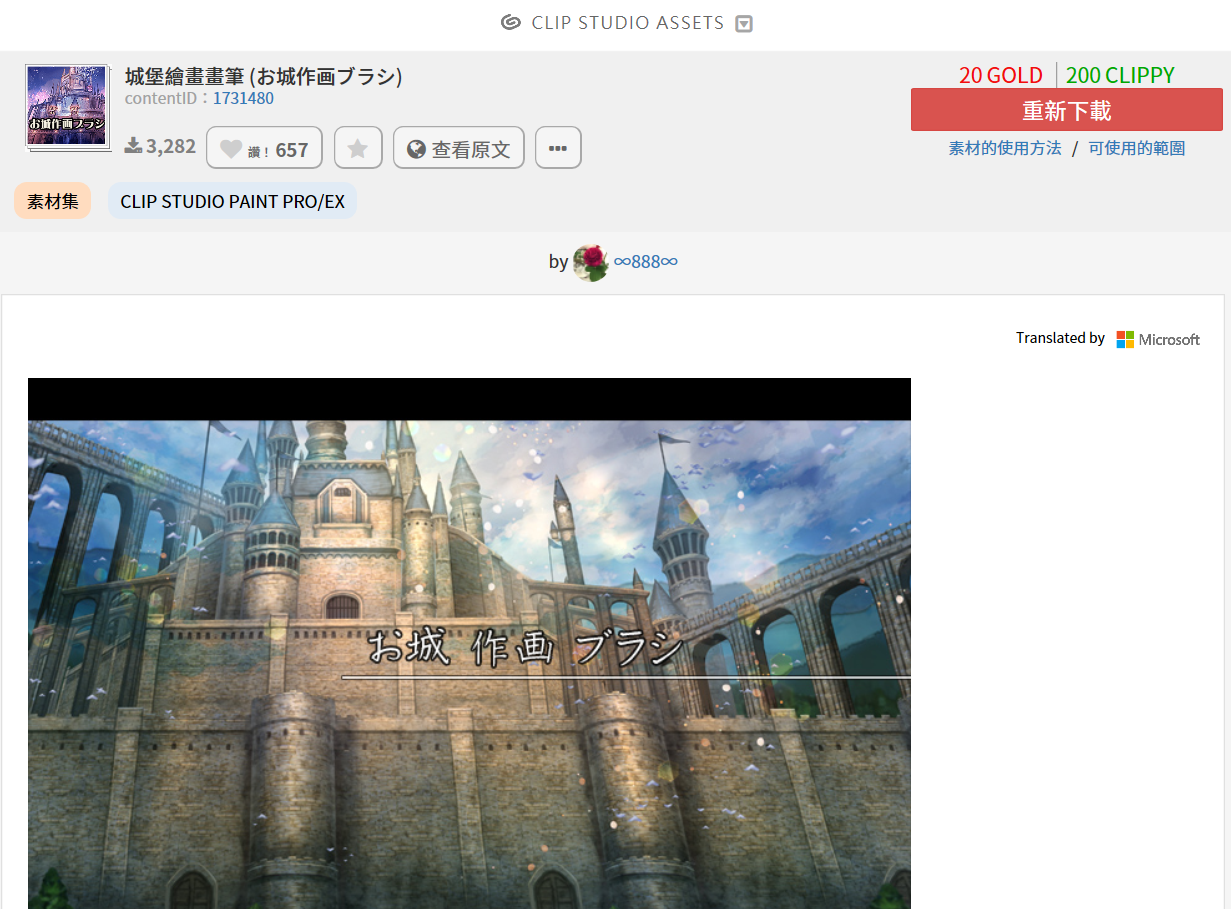This screenshot has width=1231, height=909.
Task: Open the castle preview image
Action: point(469,643)
